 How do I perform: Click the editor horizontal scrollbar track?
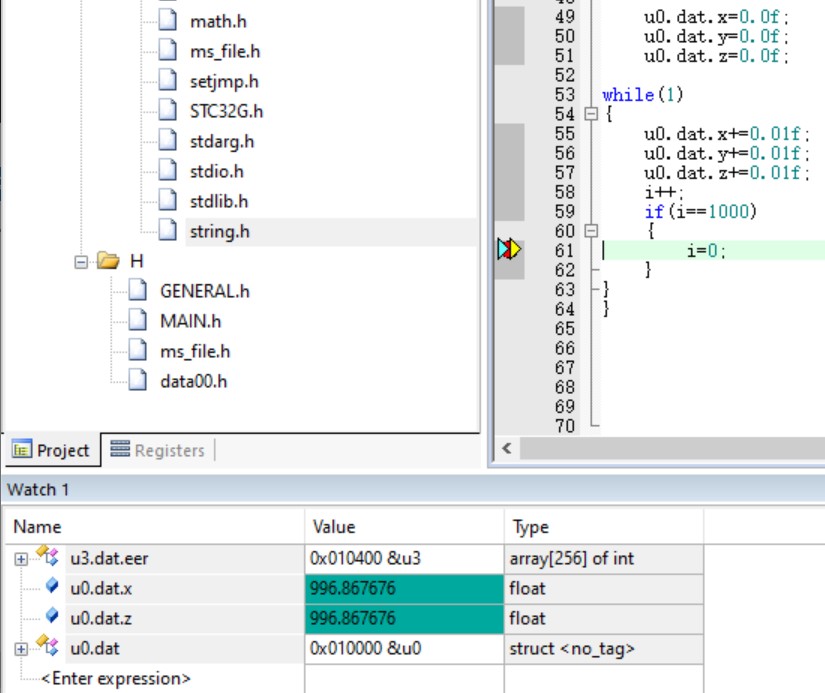point(672,449)
